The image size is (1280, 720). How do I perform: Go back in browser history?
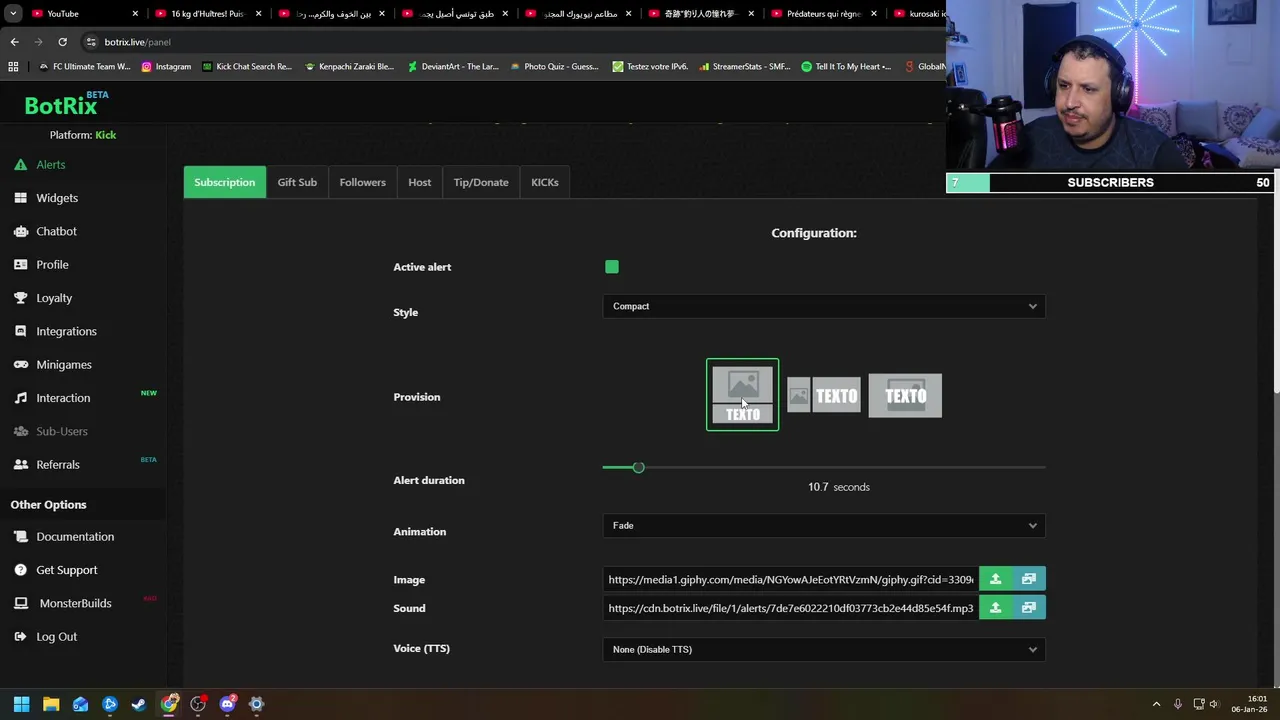tap(14, 42)
